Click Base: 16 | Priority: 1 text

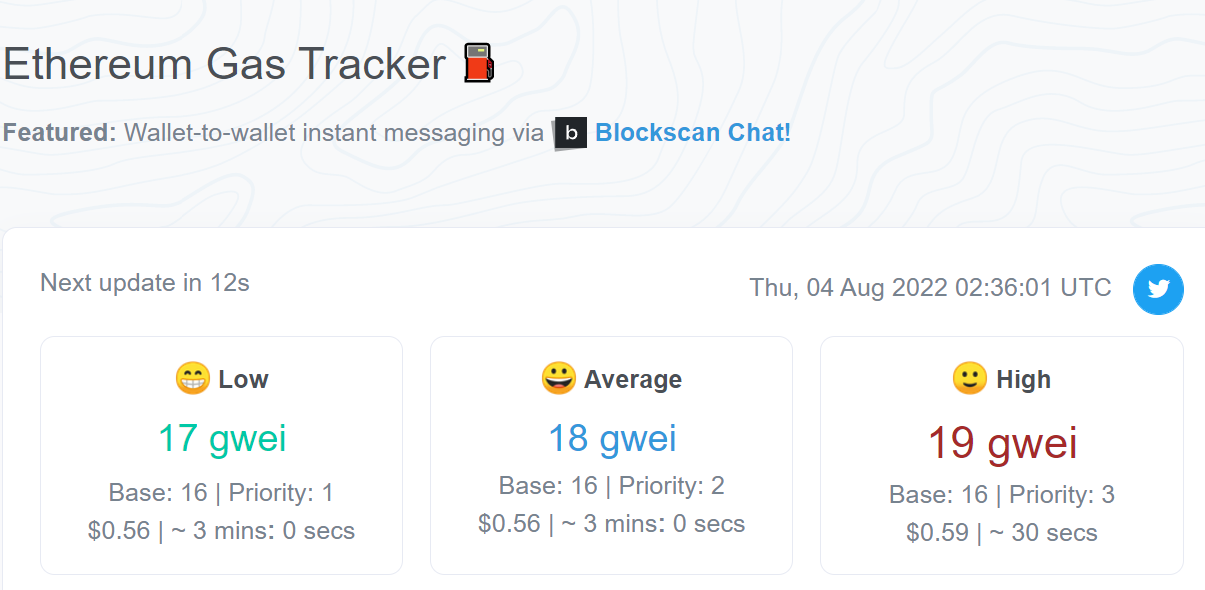tap(221, 492)
